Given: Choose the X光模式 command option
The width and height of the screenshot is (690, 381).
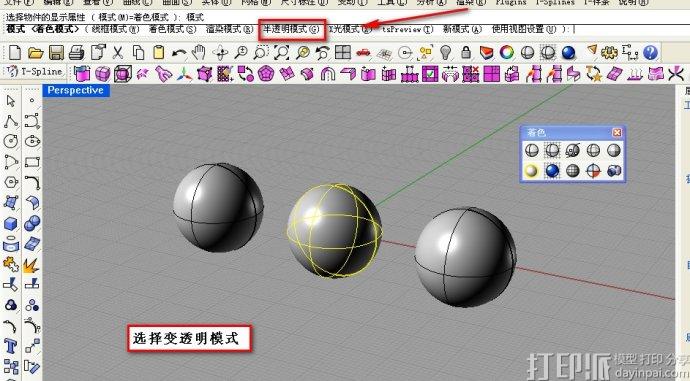Looking at the screenshot, I should coord(350,29).
